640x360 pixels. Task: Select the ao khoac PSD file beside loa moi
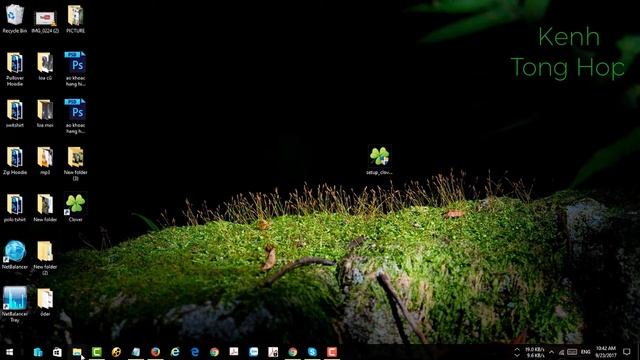[76, 116]
